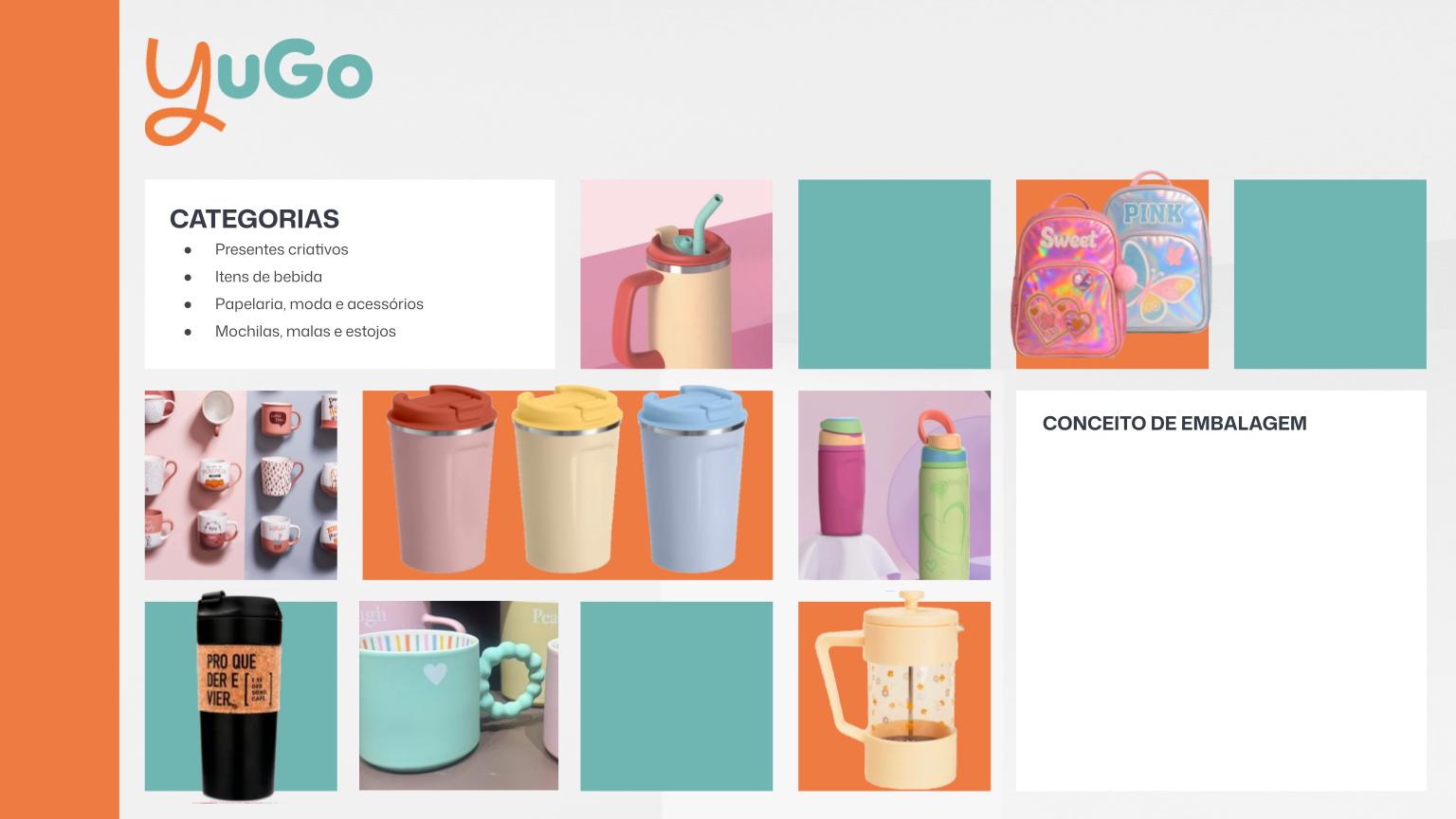Select the CATEGORIAS heading
This screenshot has height=819, width=1456.
[254, 219]
